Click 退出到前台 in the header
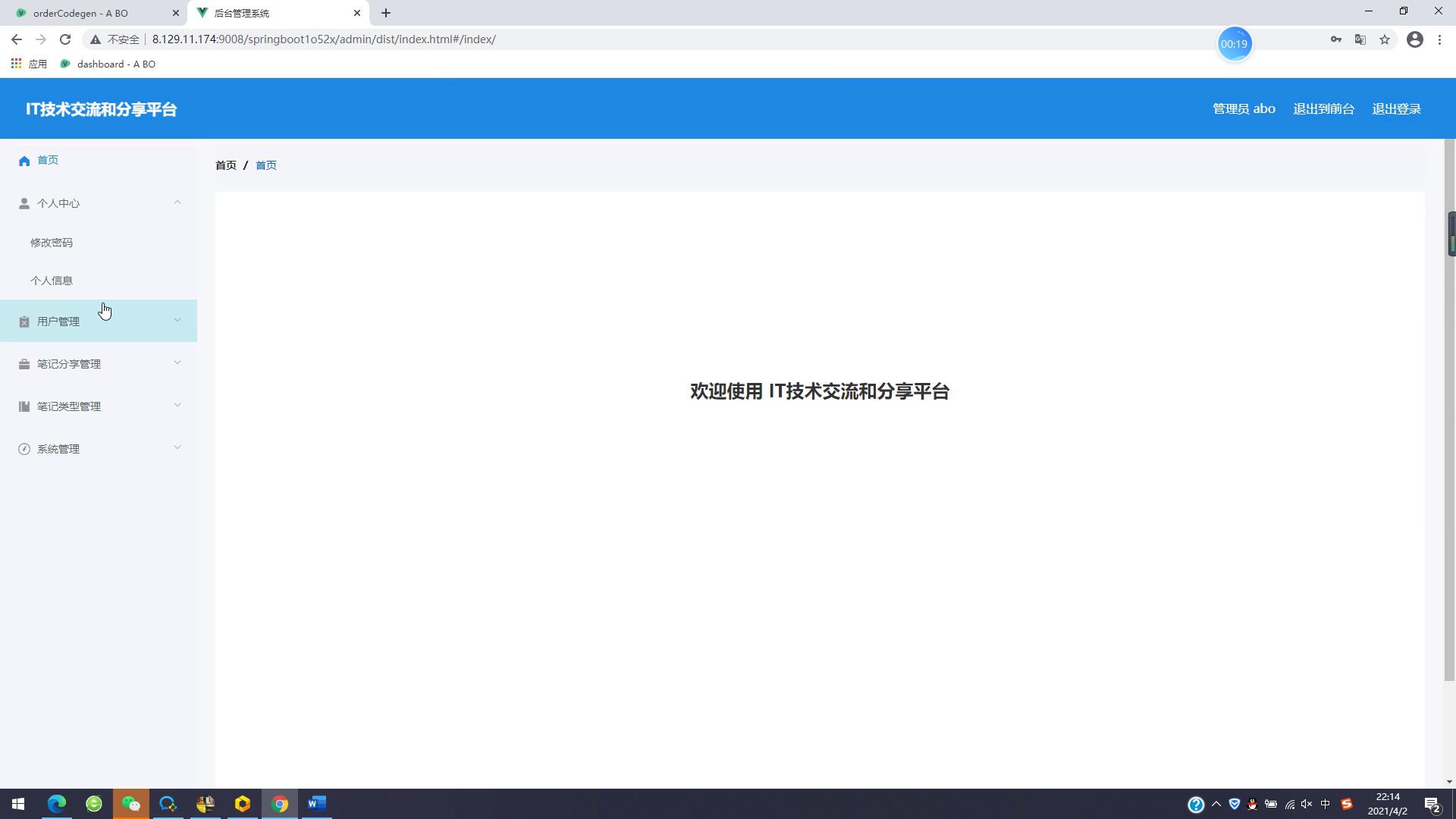This screenshot has width=1456, height=819. (x=1323, y=109)
